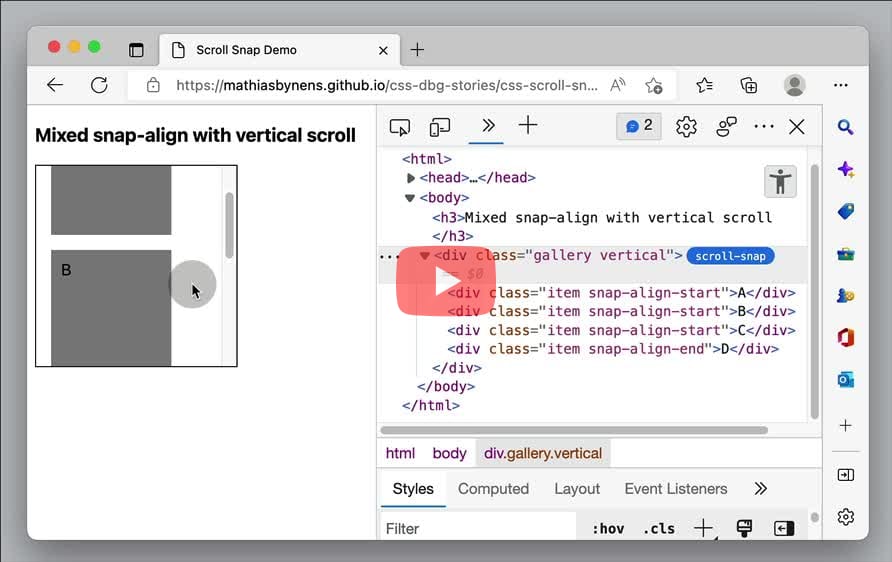
Task: Open the Favorites list icon
Action: point(704,85)
